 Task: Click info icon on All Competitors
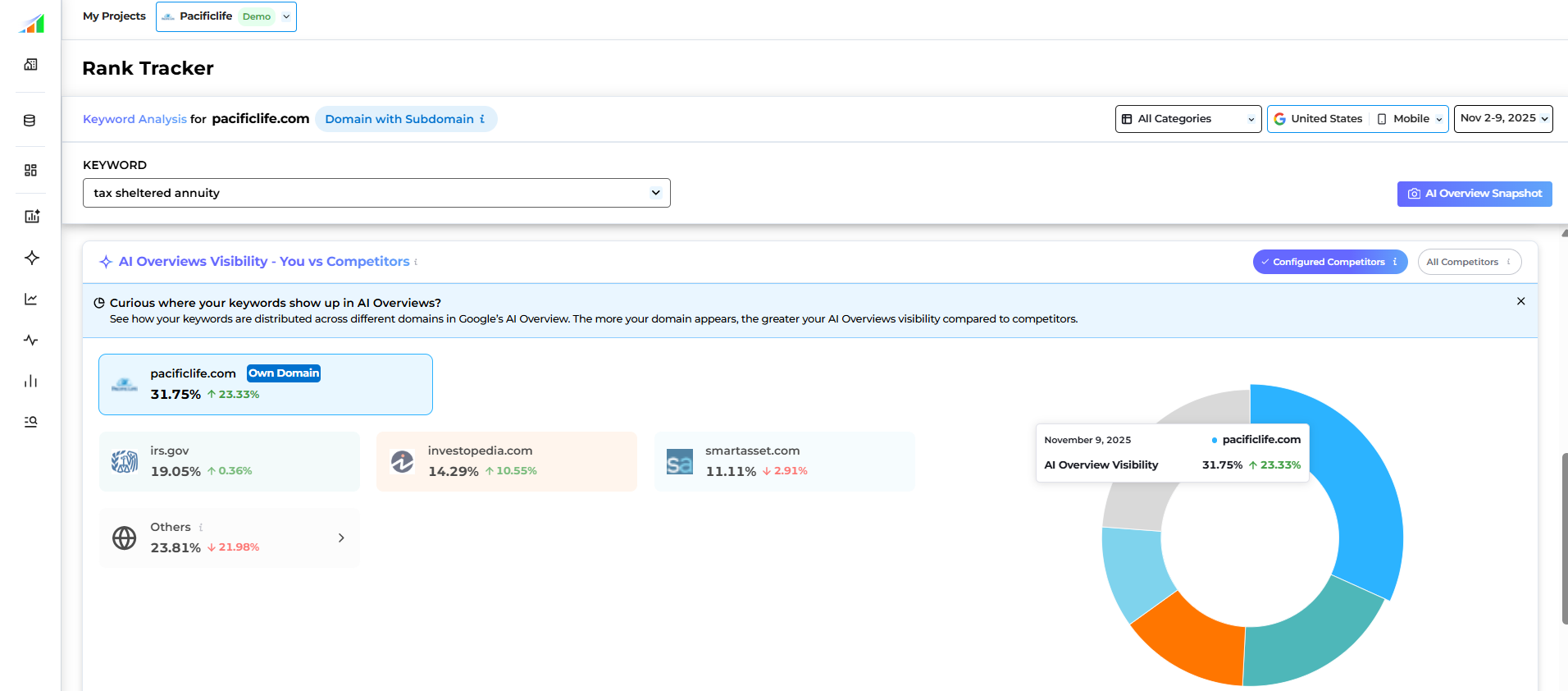(1508, 262)
